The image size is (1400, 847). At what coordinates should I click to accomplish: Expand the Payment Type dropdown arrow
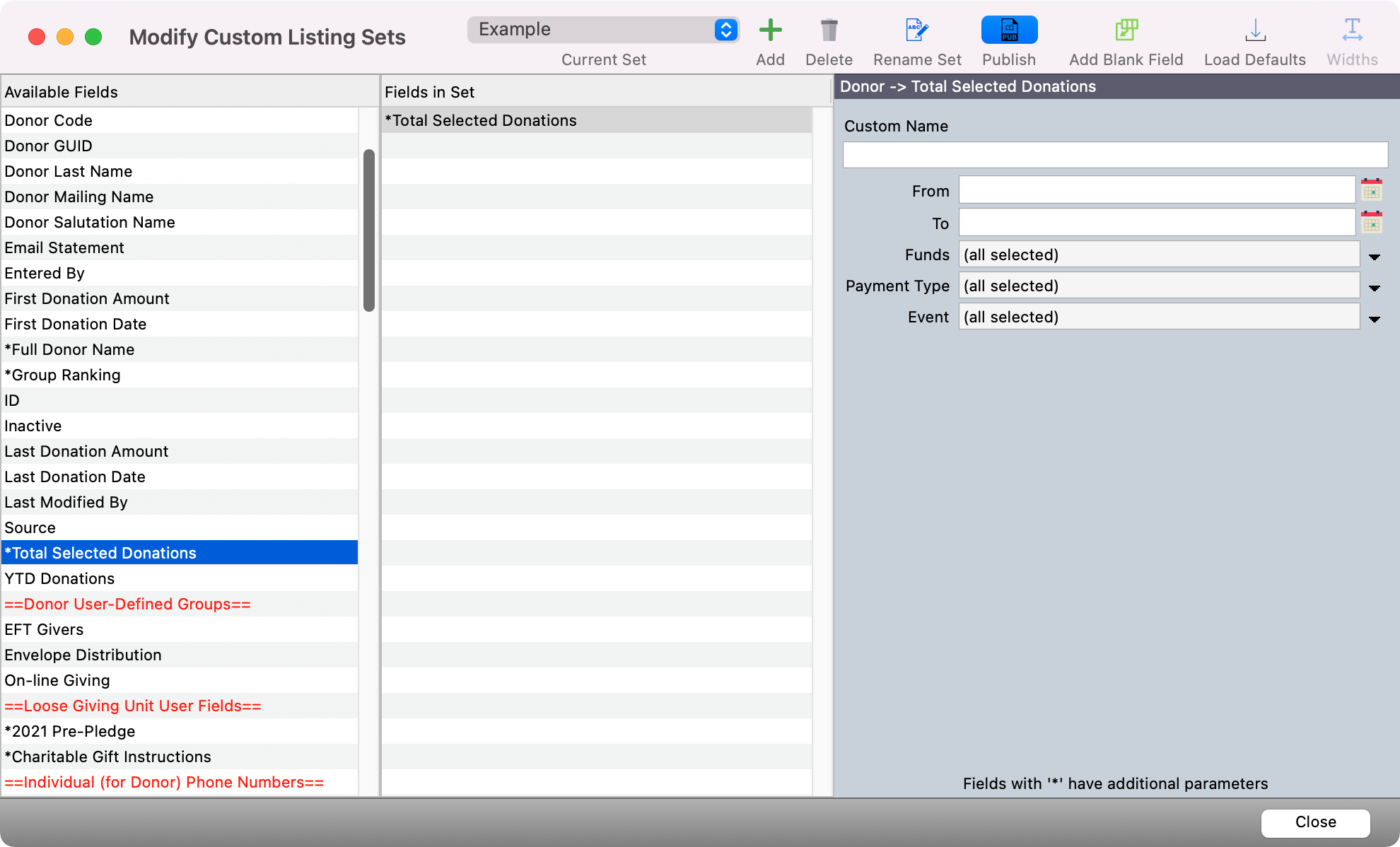1375,287
